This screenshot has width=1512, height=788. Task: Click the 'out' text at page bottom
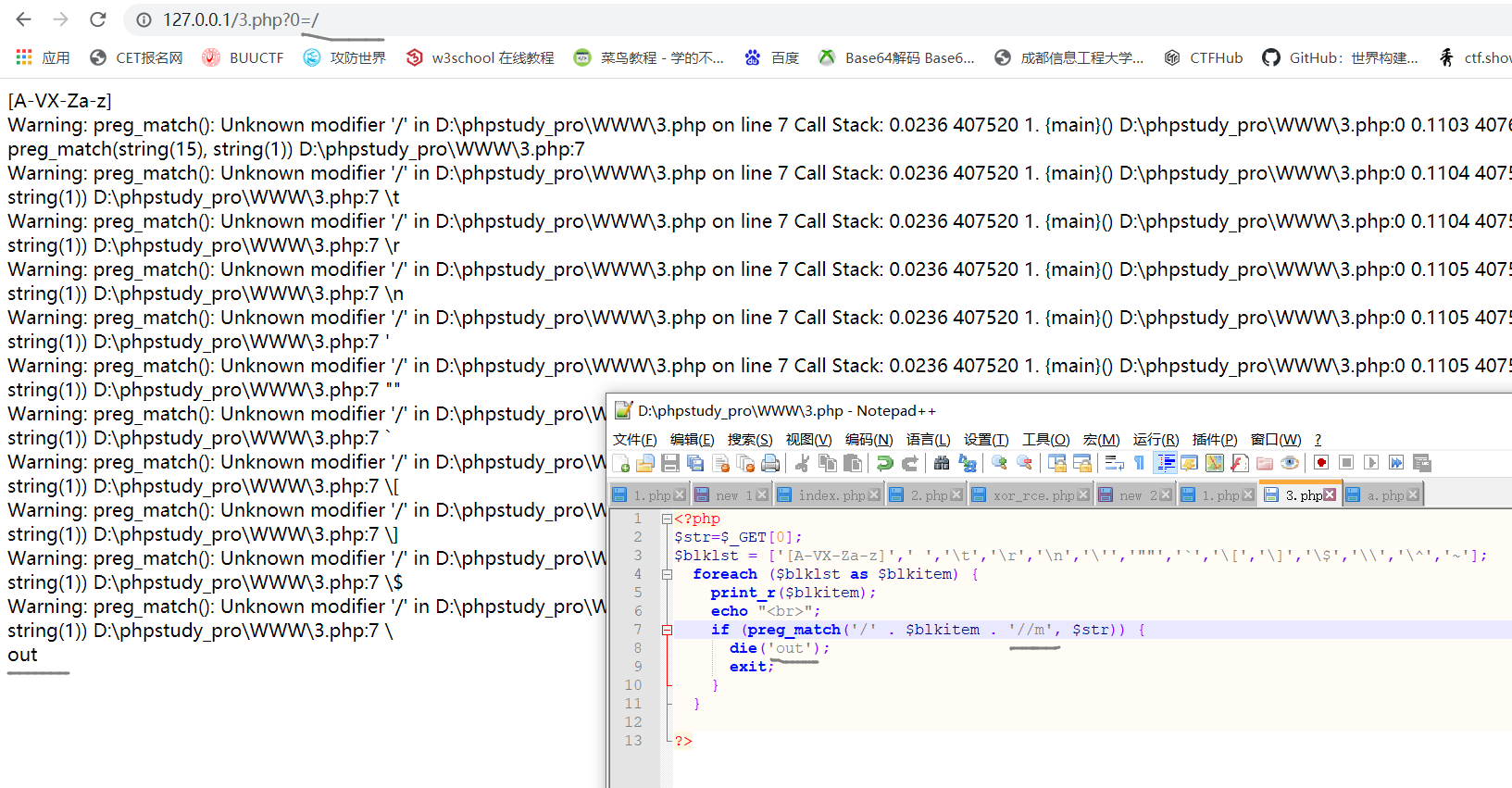22,655
